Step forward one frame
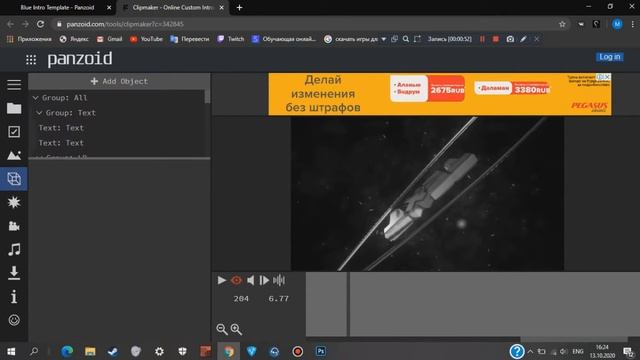 [x=264, y=280]
